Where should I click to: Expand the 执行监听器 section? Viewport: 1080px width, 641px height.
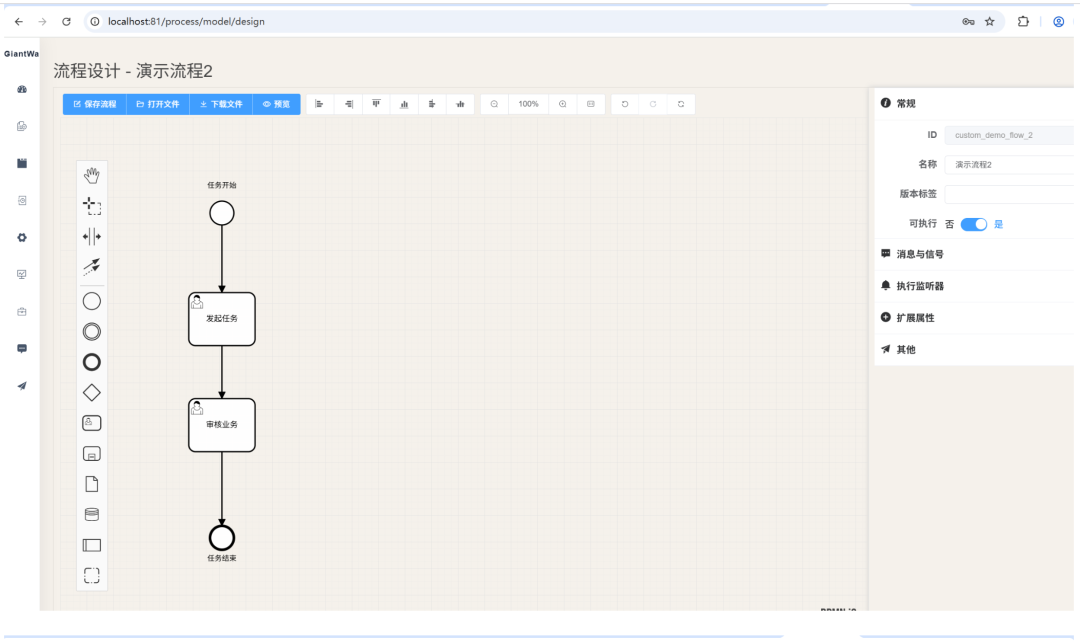coord(974,286)
